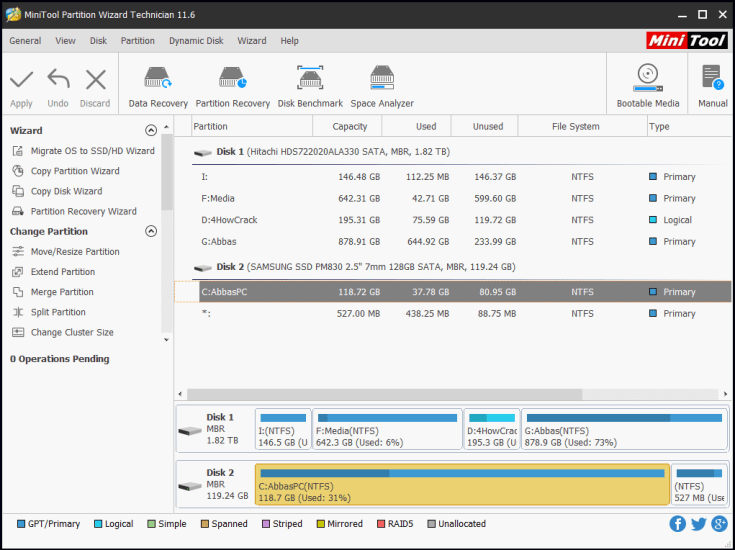Click the left sidebar scroll-down arrow
This screenshot has height=550, width=735.
[166, 340]
